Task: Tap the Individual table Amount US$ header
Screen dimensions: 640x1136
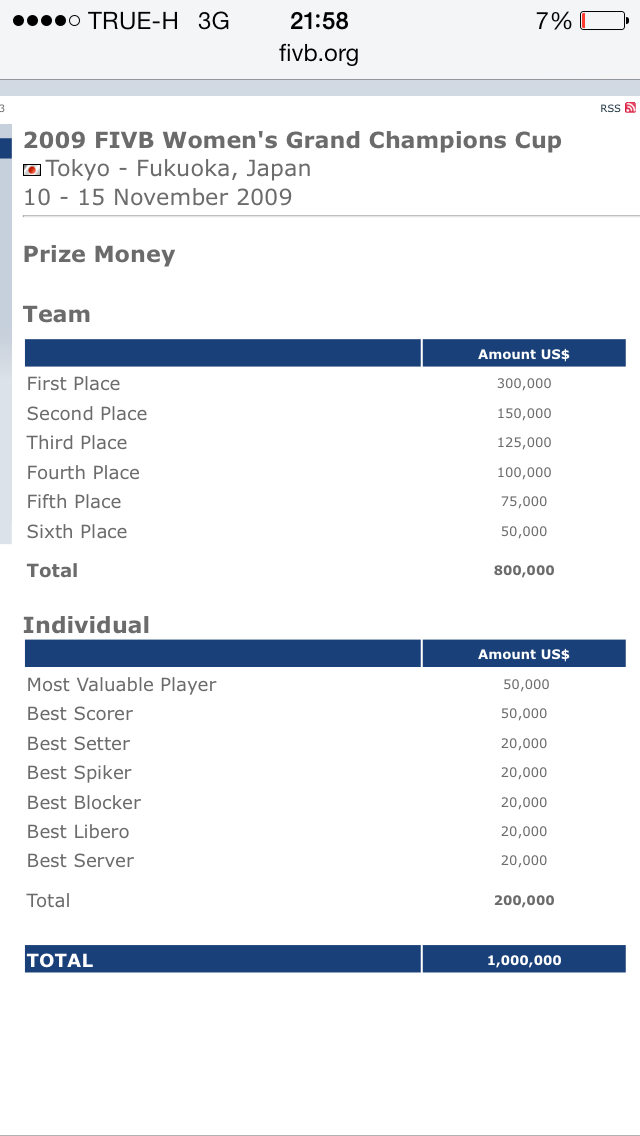Action: 524,654
